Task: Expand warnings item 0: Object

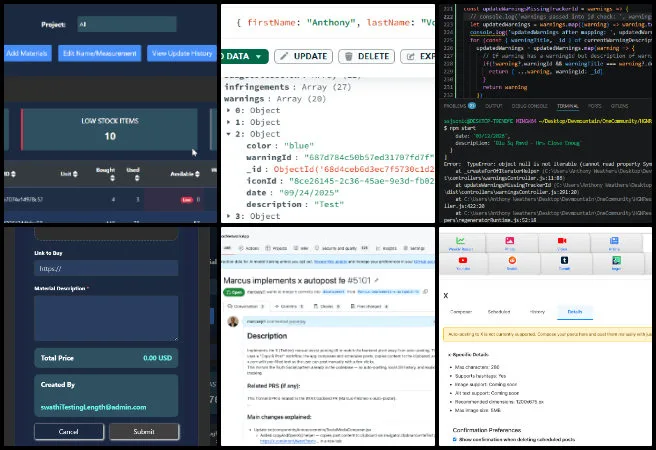Action: [228, 110]
